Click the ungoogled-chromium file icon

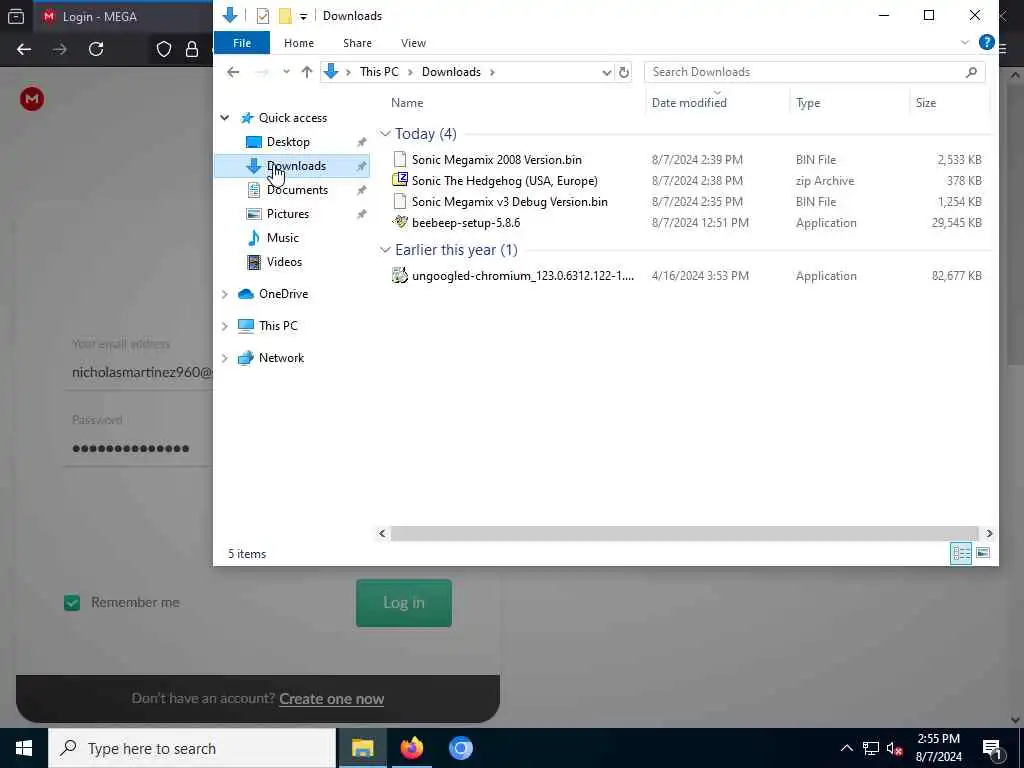(x=400, y=275)
